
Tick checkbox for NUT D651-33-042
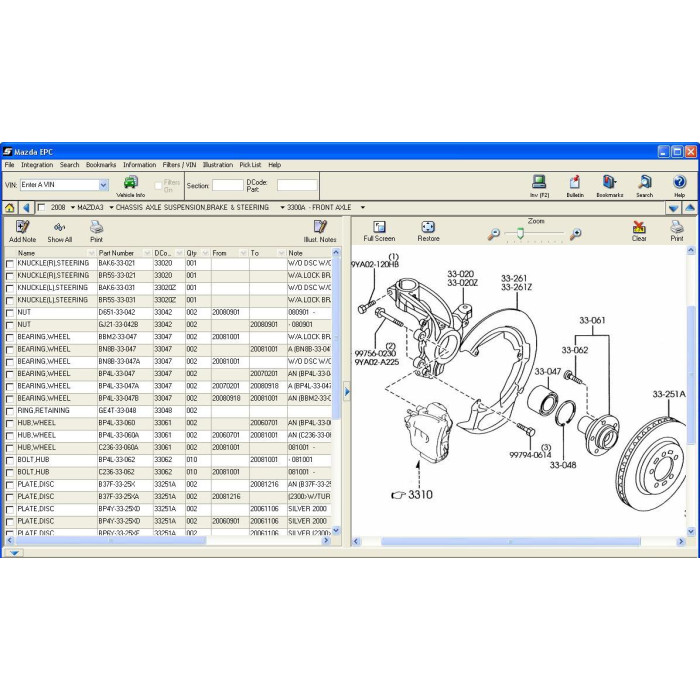(x=10, y=313)
